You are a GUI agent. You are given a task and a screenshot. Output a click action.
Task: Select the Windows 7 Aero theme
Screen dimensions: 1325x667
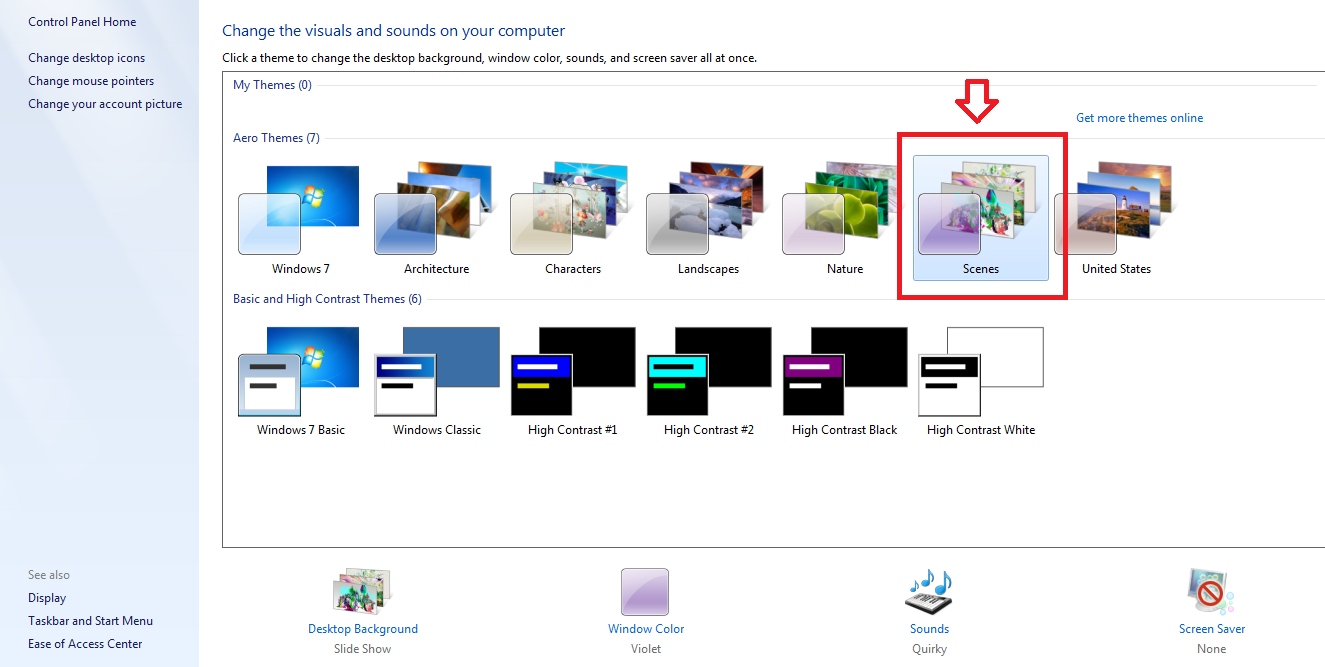(x=300, y=220)
